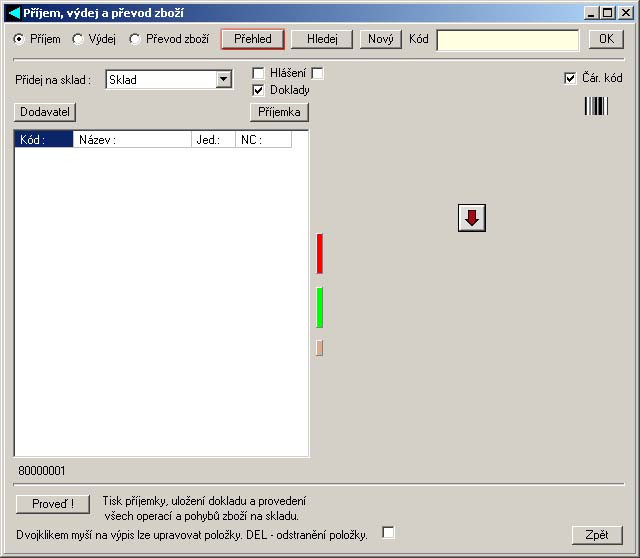Toggle the unlabeled checkbox right of Hlášení
Viewport: 640px width, 558px height.
[317, 73]
